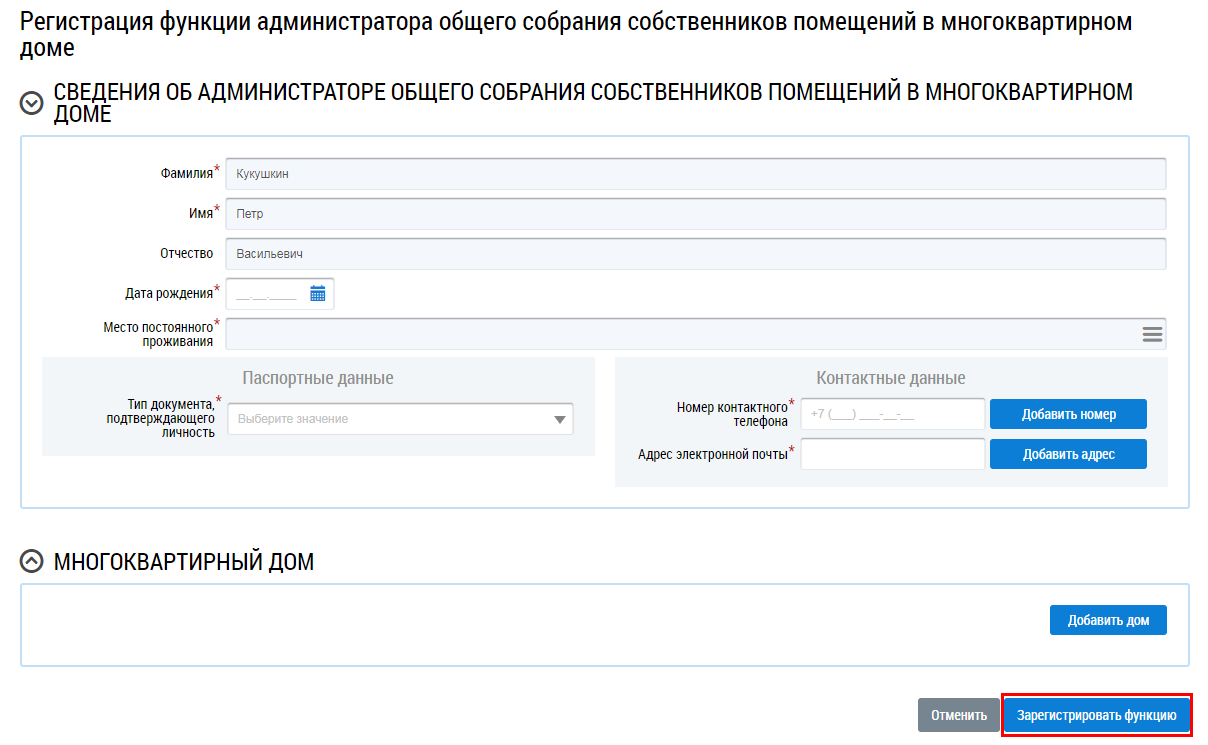1208x745 pixels.
Task: Collapse the administrator info section chevron
Action: 32,103
